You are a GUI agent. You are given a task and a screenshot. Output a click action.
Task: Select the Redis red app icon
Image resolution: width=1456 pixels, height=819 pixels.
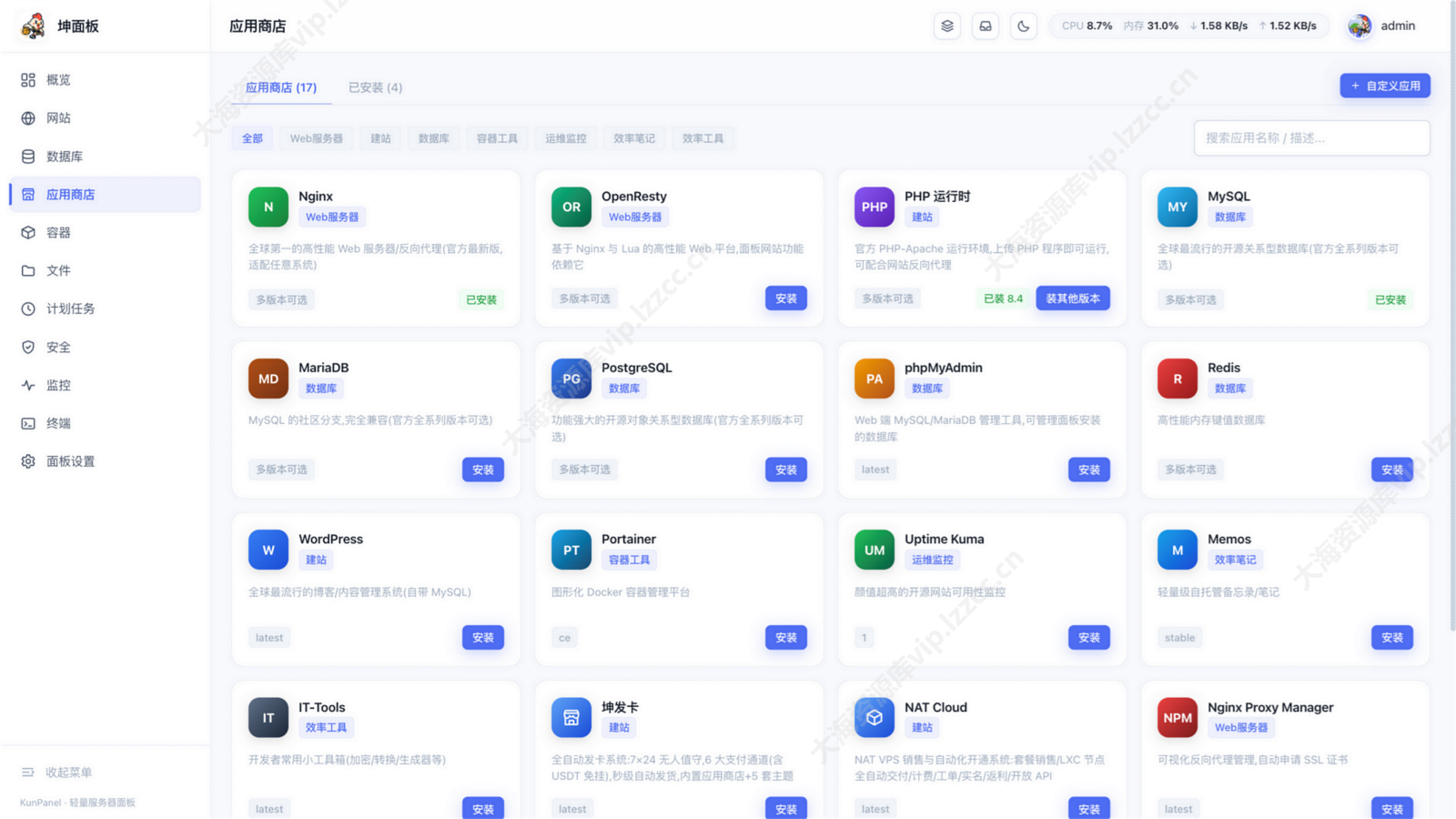coord(1178,379)
